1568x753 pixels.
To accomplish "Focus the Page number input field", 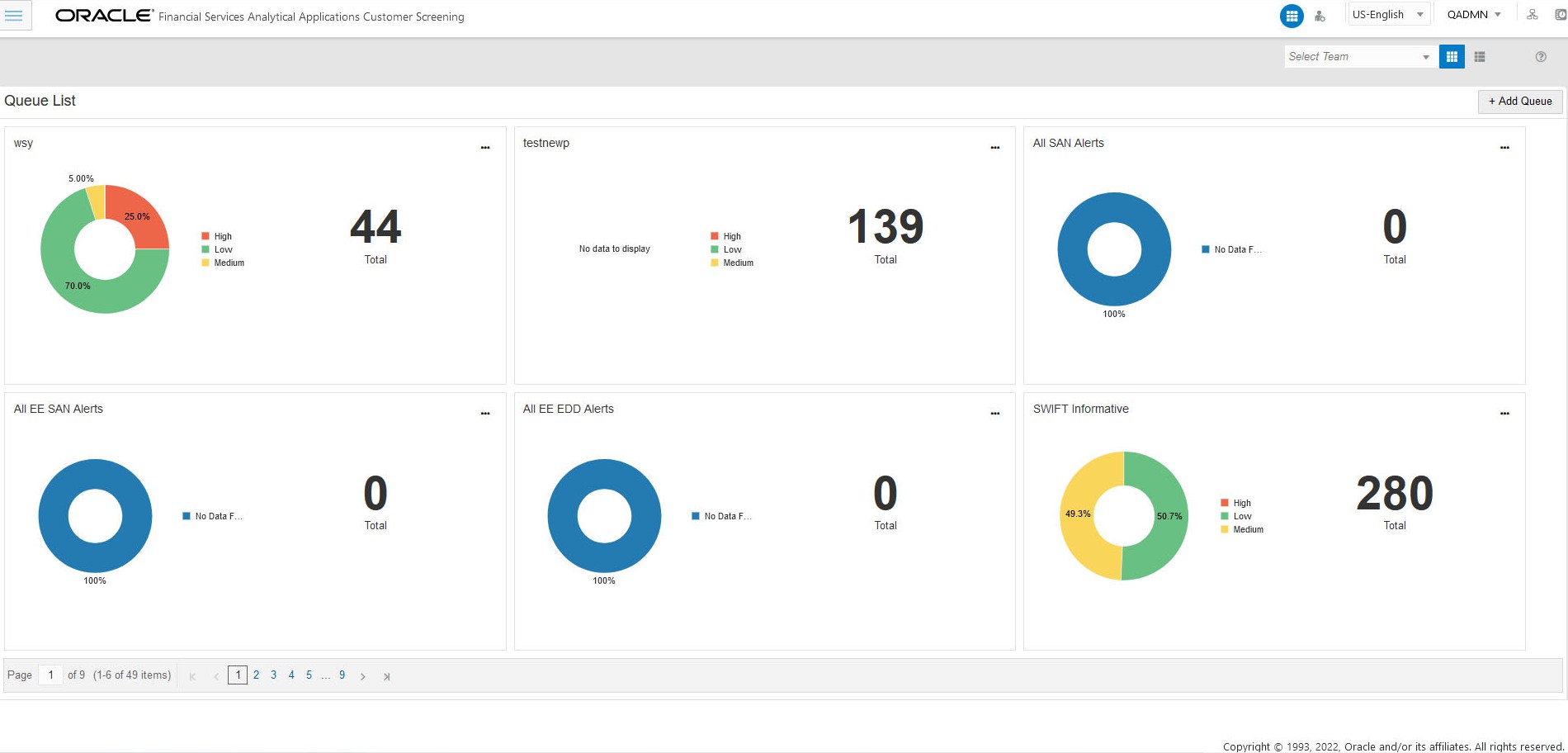I will tap(50, 675).
